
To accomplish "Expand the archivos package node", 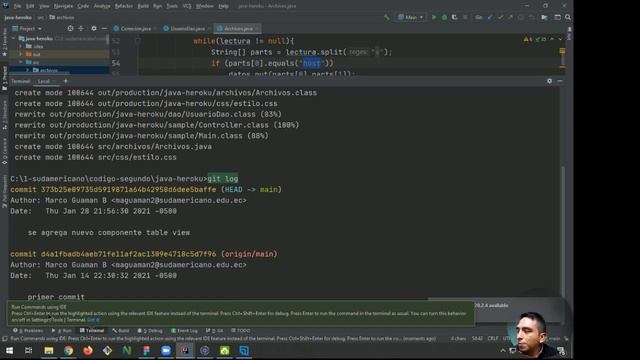I will [27, 70].
